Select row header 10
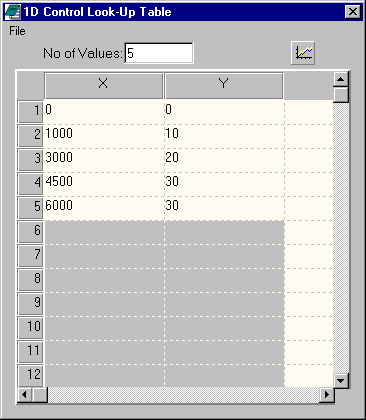The image size is (366, 420). click(x=30, y=328)
